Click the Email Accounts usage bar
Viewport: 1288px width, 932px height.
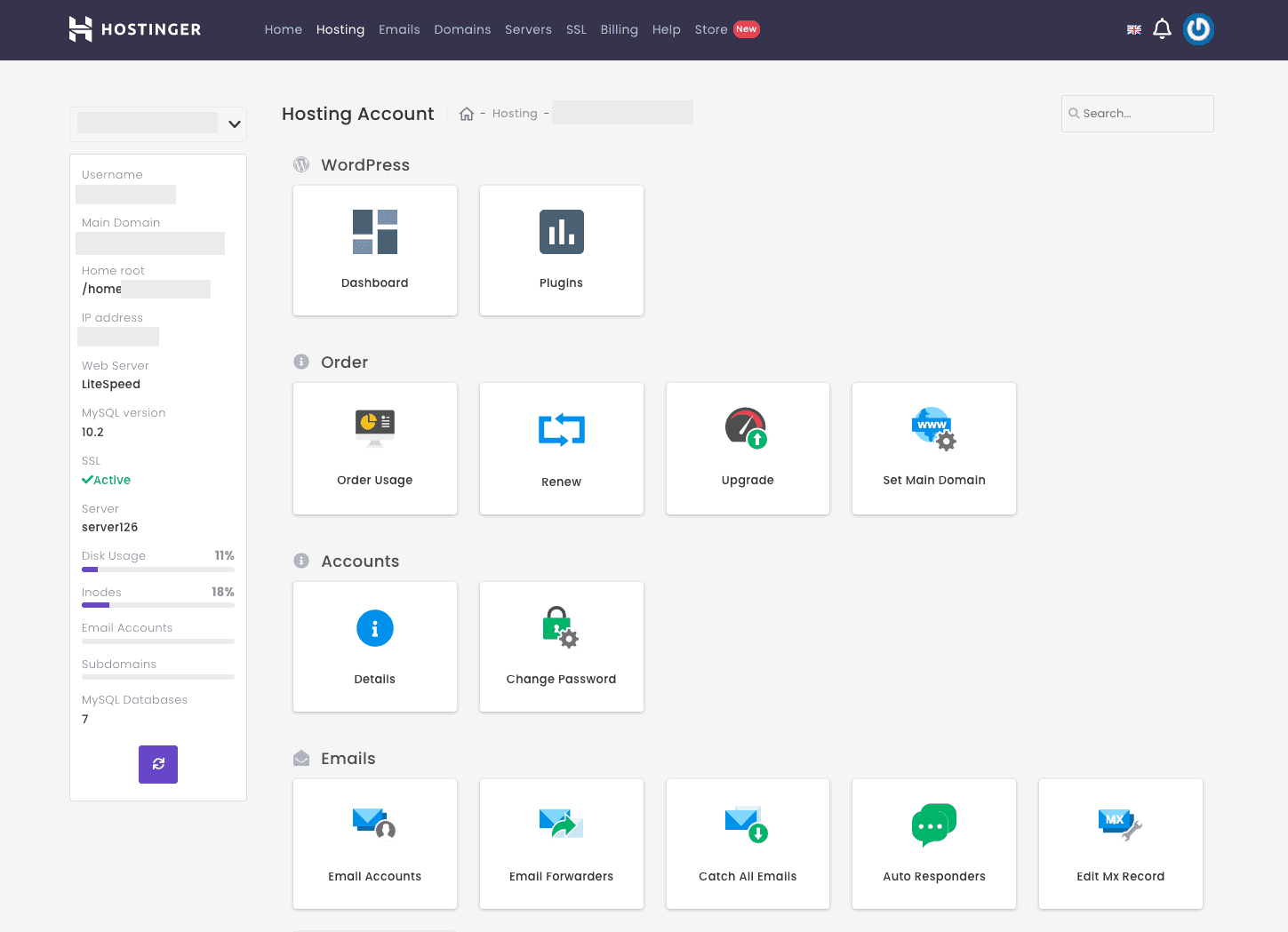(158, 641)
